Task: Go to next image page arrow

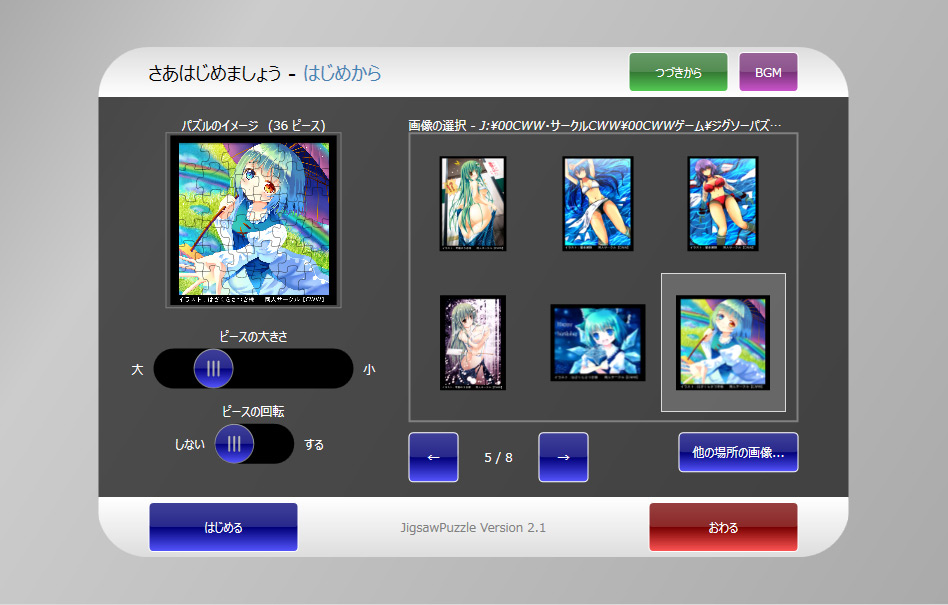Action: (x=563, y=457)
